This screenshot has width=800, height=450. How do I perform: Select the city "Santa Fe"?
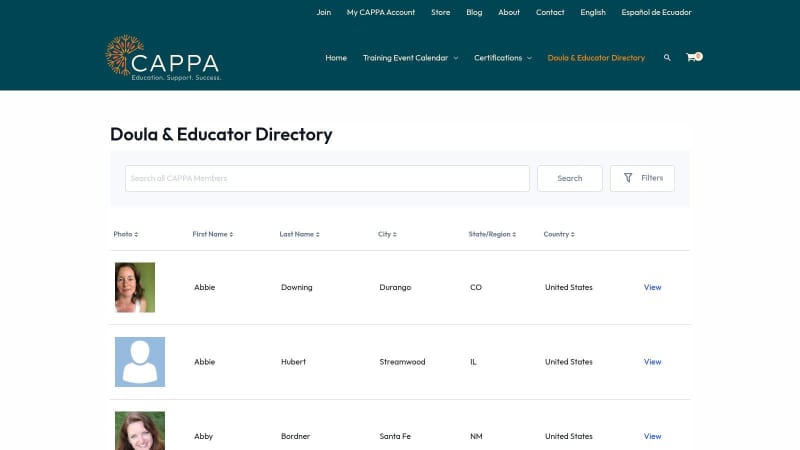(x=395, y=436)
